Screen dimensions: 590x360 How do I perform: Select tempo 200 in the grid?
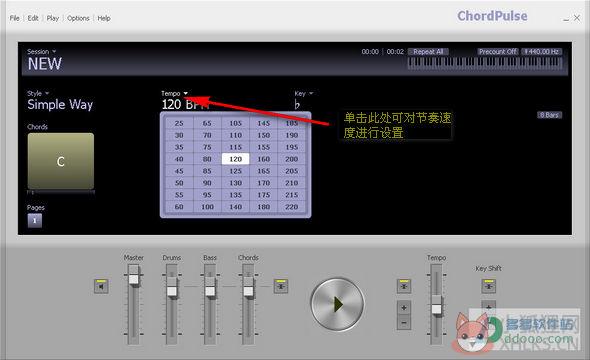[x=292, y=159]
